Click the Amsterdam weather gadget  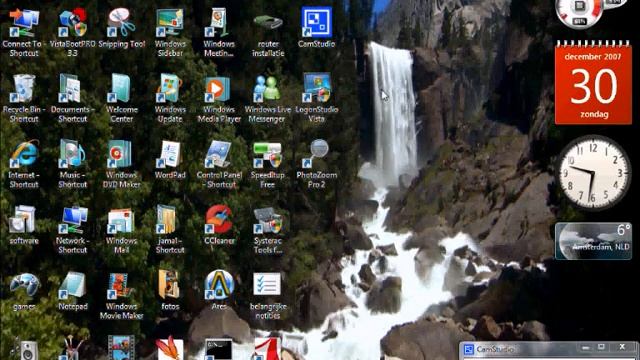pos(593,241)
